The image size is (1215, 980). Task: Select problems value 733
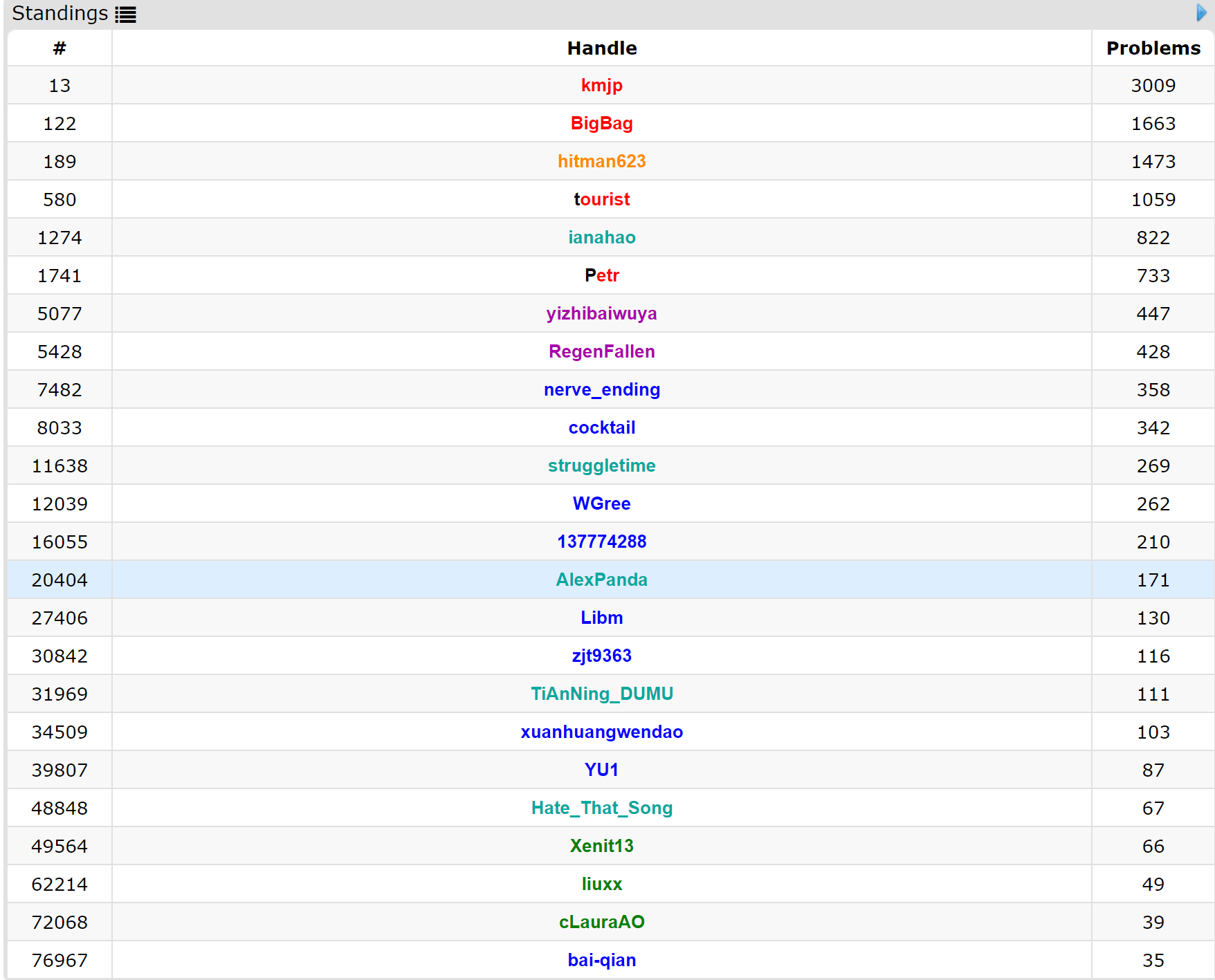(1153, 276)
